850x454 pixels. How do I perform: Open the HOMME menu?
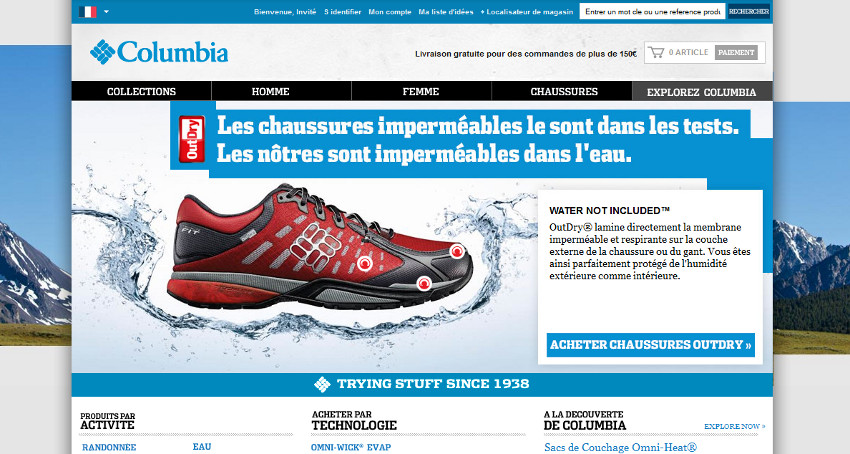271,91
